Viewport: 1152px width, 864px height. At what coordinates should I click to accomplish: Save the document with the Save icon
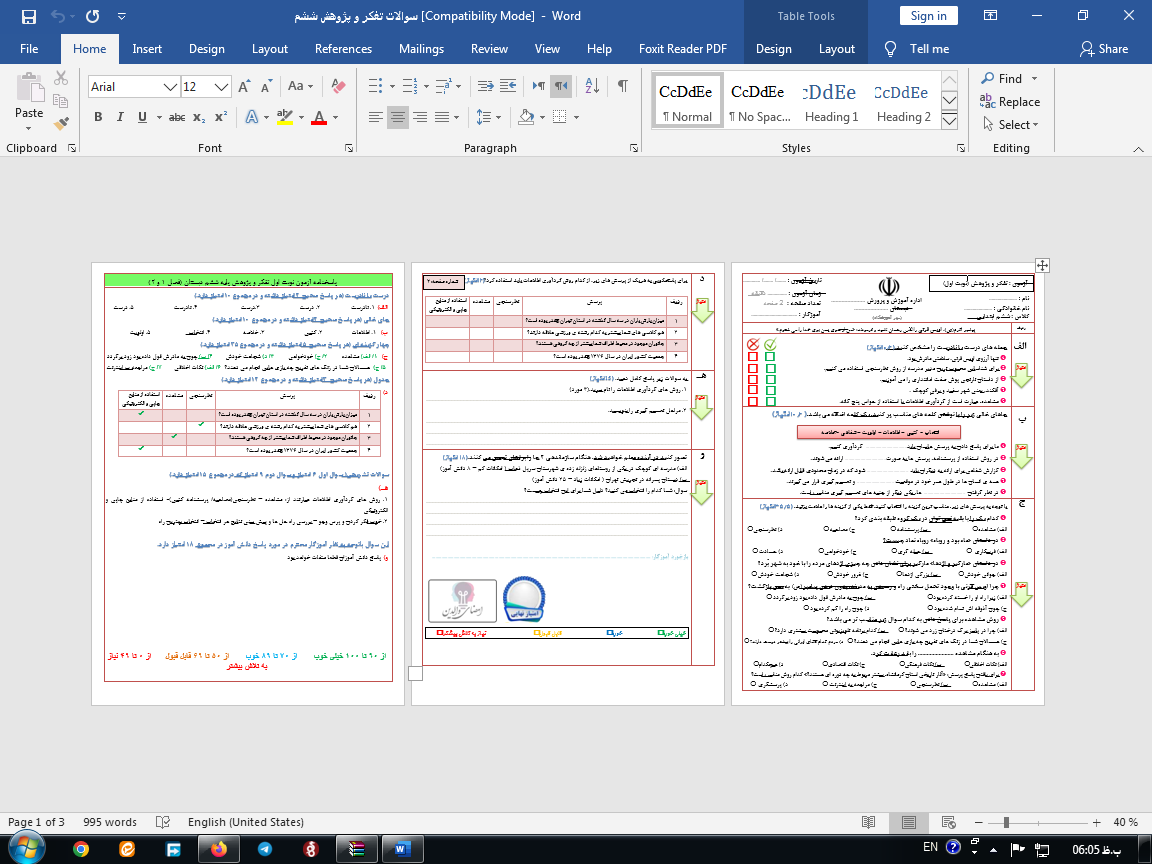(28, 17)
